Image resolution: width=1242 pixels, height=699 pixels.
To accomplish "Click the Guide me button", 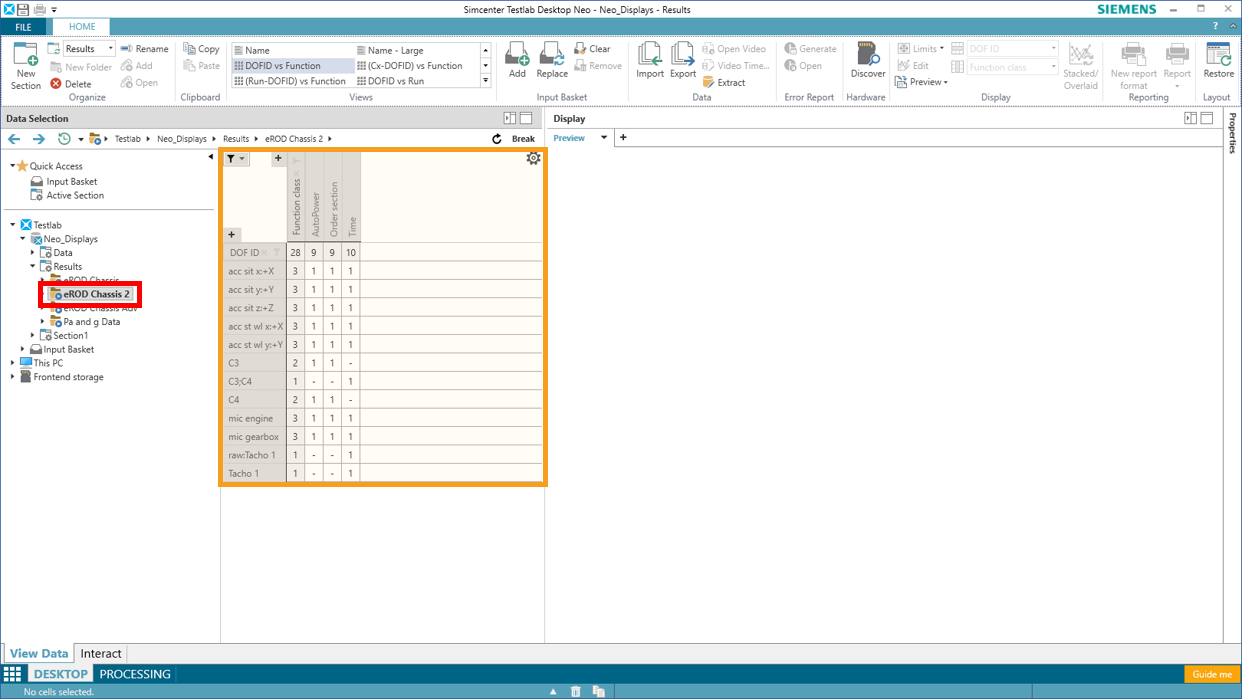I will [1212, 675].
